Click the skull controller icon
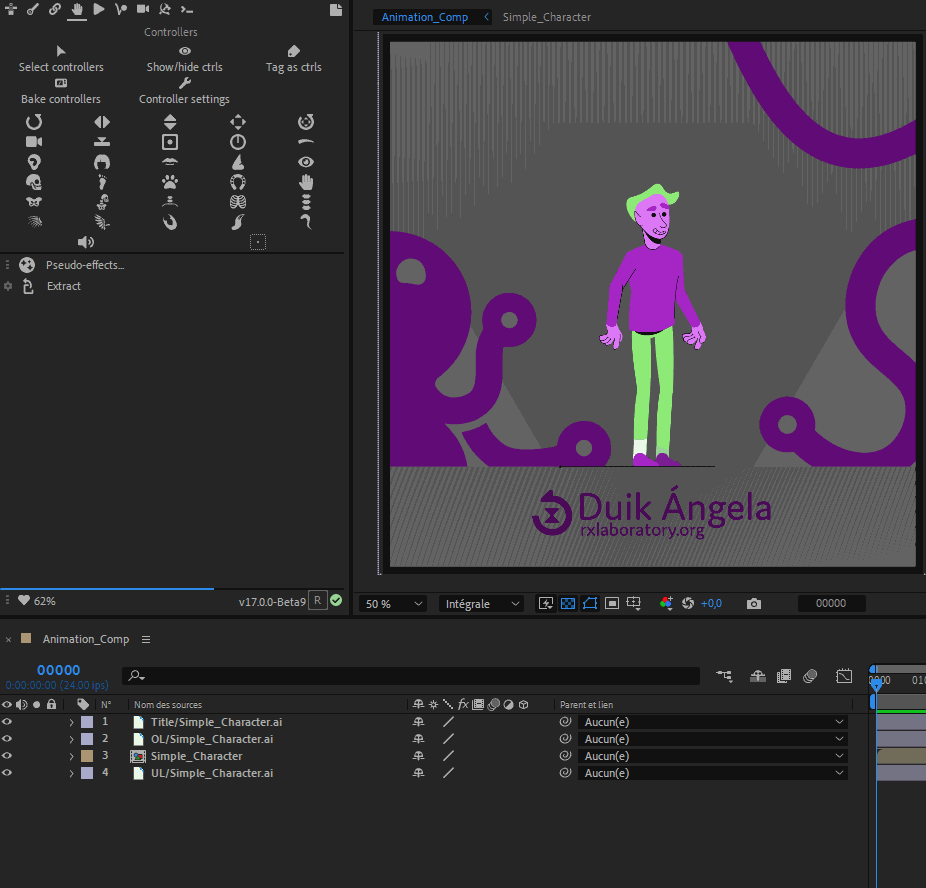 coord(34,182)
